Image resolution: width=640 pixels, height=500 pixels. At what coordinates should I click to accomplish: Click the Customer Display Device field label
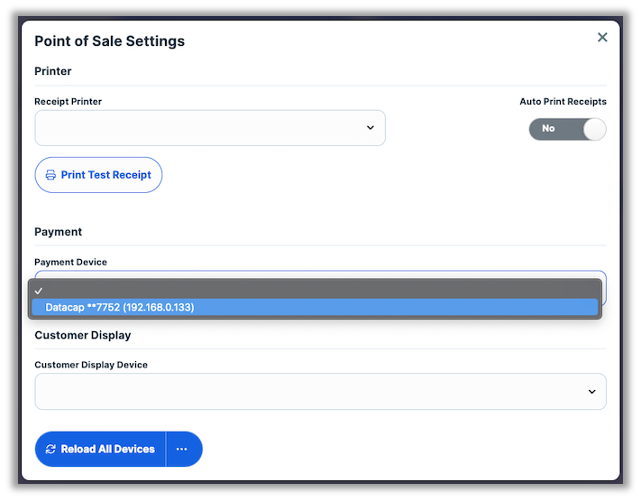[91, 365]
